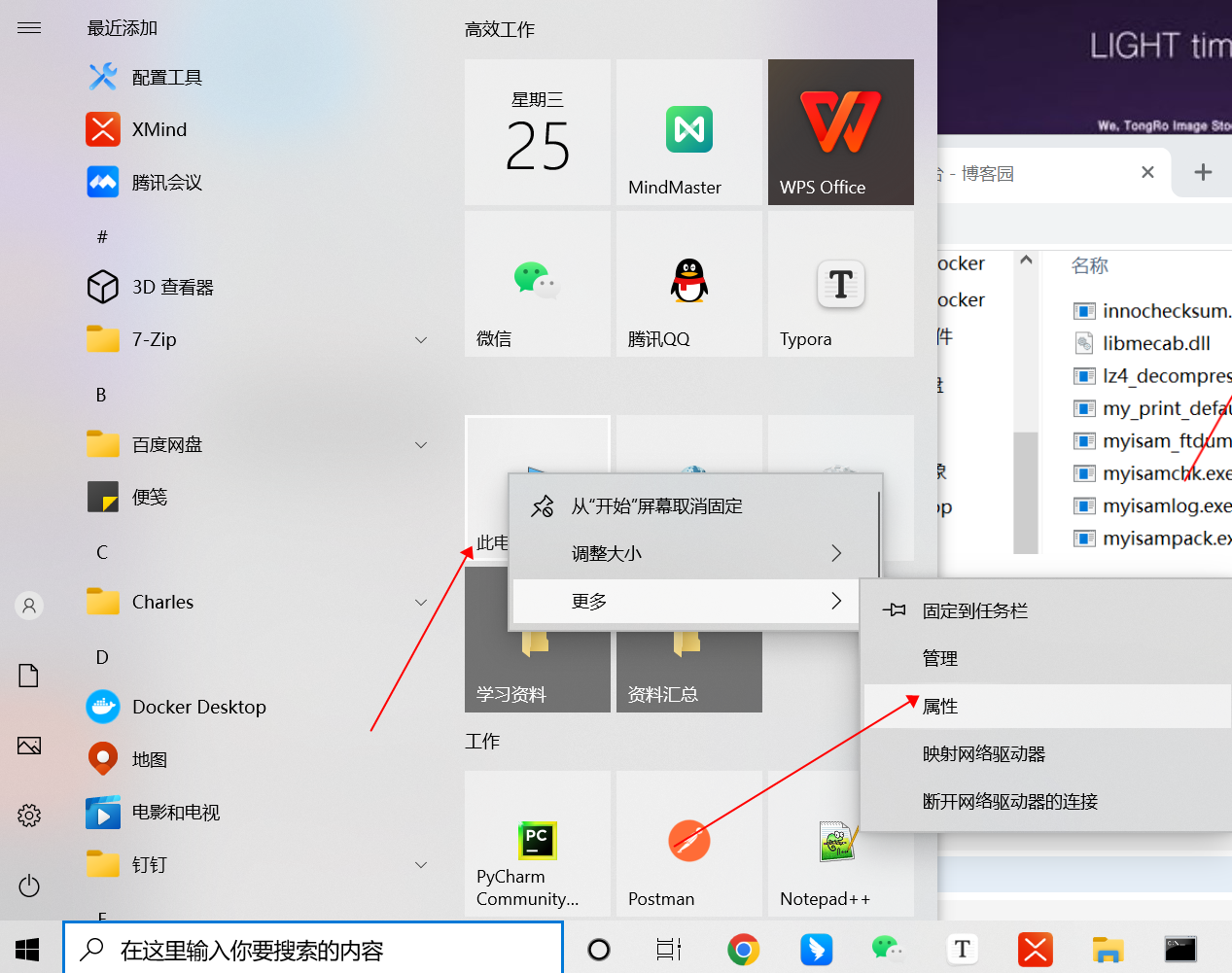Screen dimensions: 1232x973
Task: Jump to letter D section header
Action: (102, 657)
